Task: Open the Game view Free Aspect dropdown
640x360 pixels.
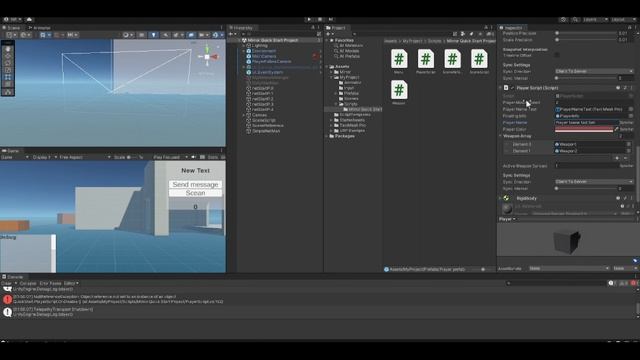Action: tap(85, 157)
